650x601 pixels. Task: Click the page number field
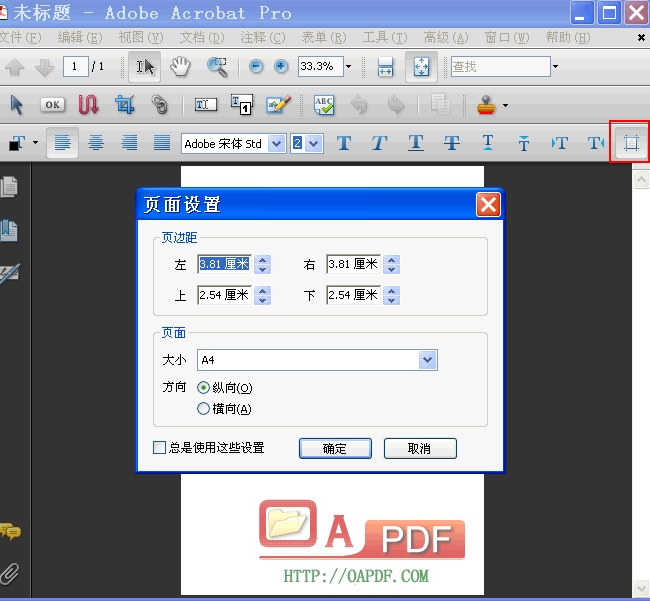tap(75, 66)
